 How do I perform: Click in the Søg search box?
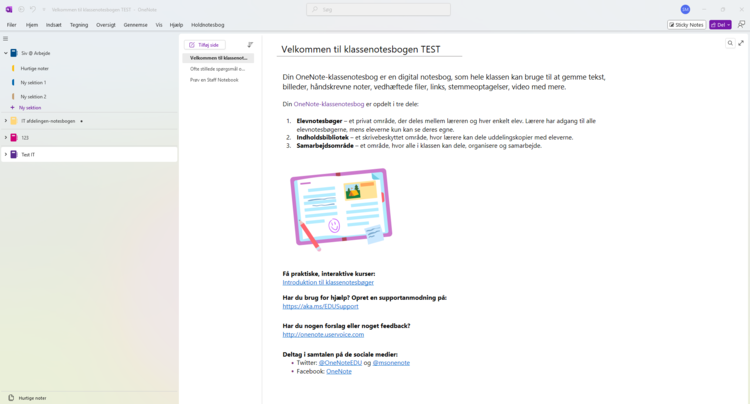tap(378, 9)
